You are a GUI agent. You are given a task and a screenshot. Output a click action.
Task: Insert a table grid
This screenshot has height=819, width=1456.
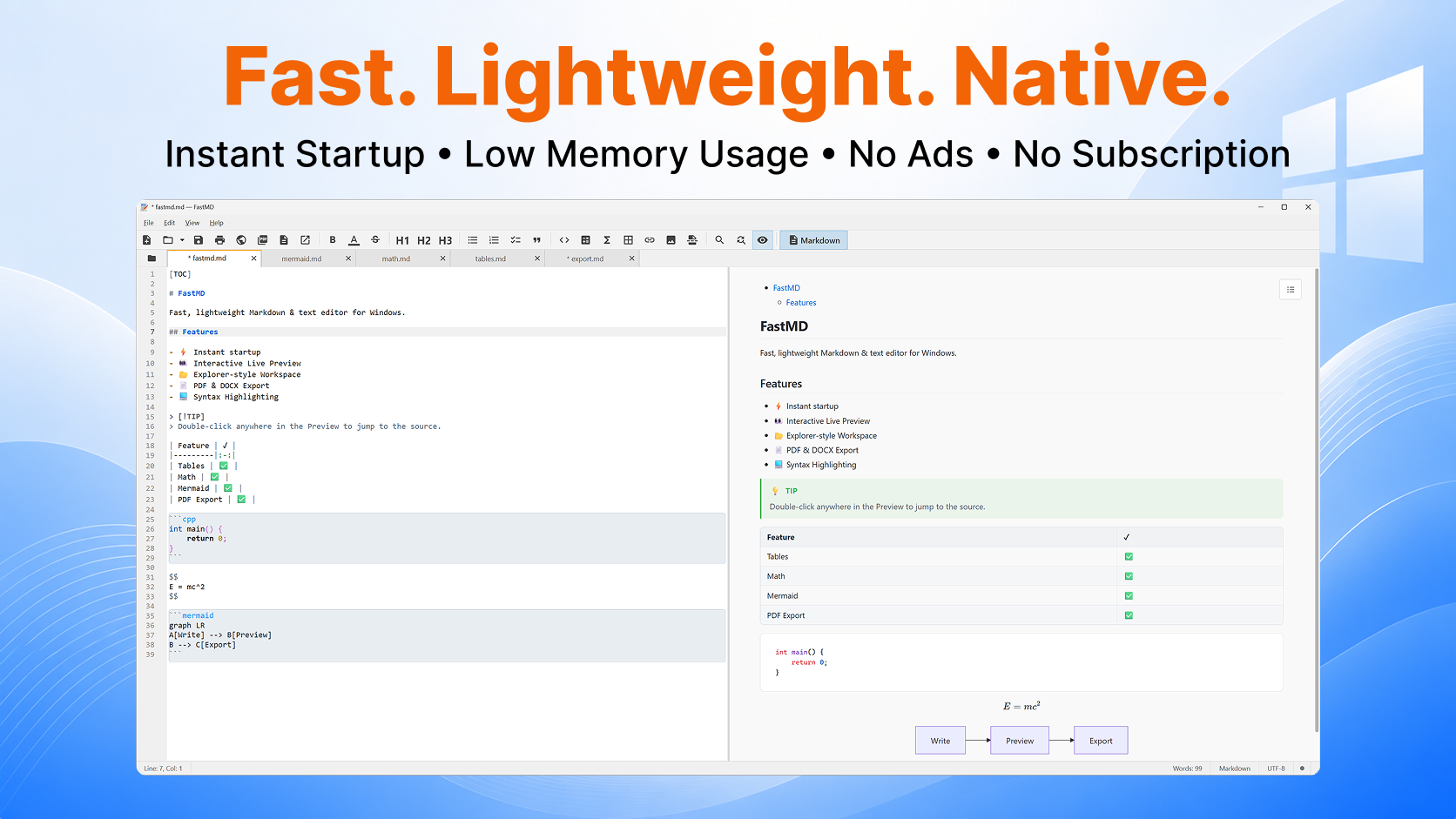click(628, 240)
